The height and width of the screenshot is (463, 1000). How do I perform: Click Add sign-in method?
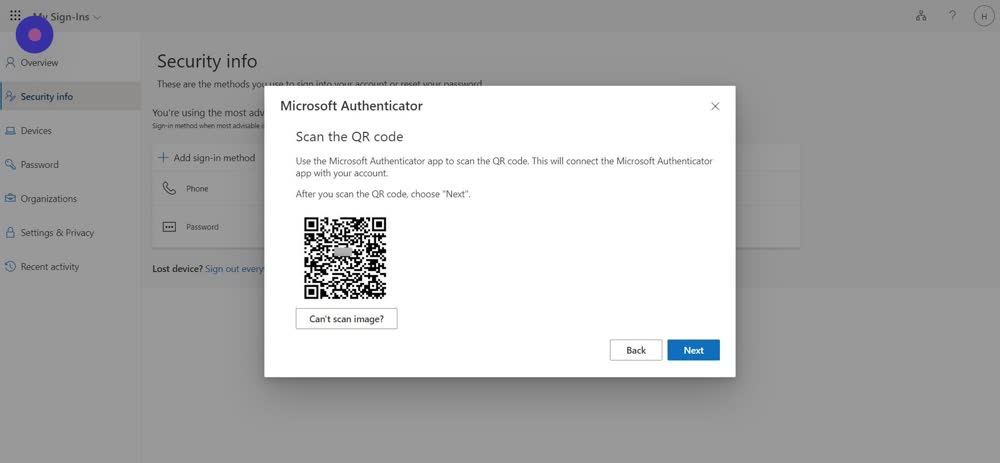[x=206, y=158]
